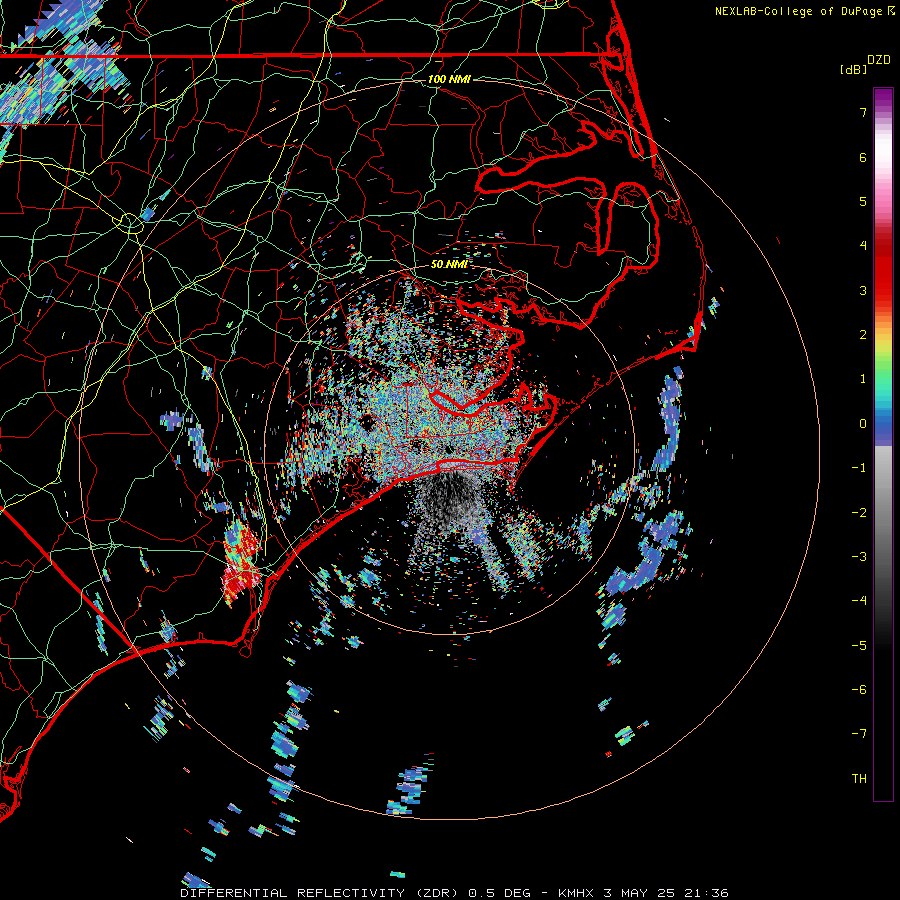900x900 pixels.
Task: Click the "[dB]" units label
Action: pos(854,69)
